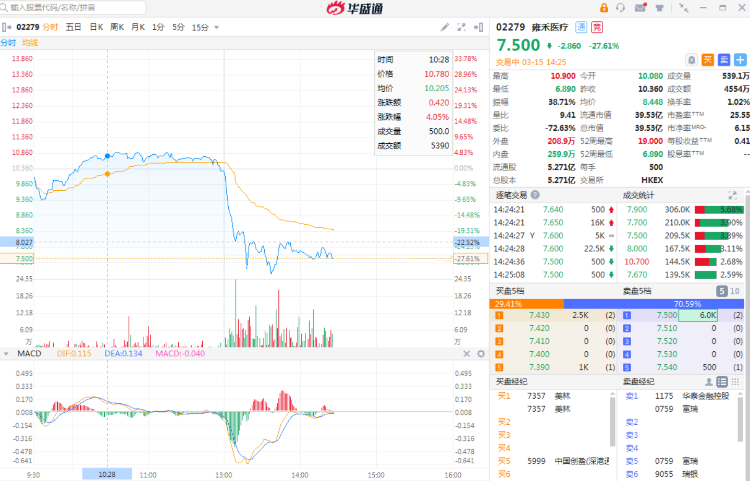The width and height of the screenshot is (750, 481).
Task: Click 中国创盈 in buy broker list
Action: (x=582, y=461)
